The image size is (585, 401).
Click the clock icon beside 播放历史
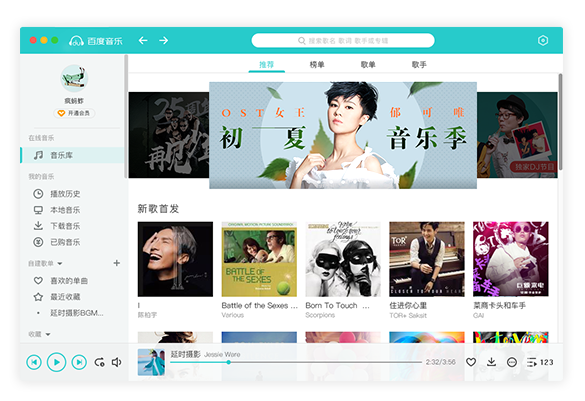click(x=38, y=194)
